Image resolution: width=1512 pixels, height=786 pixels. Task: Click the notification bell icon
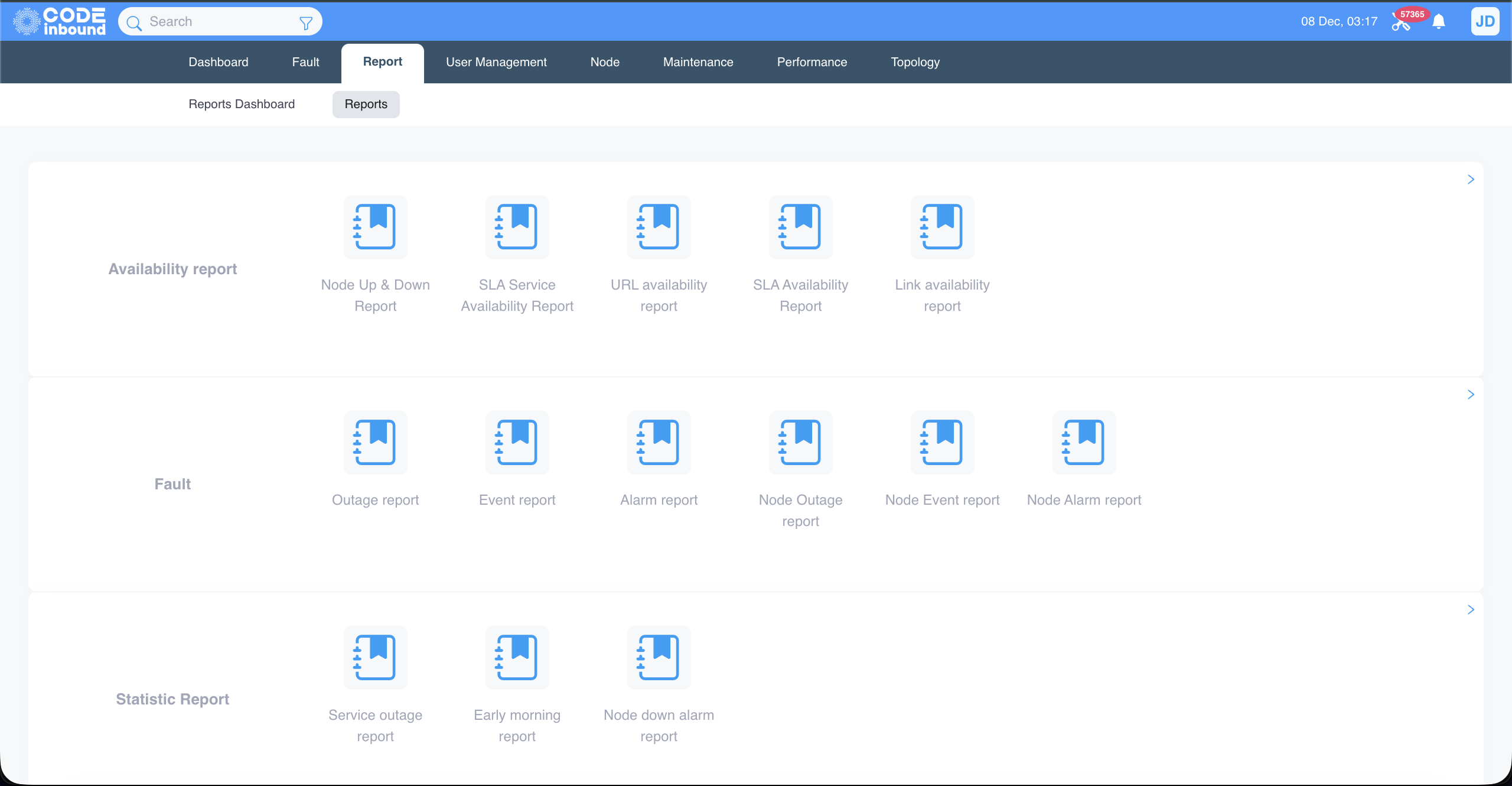pos(1439,22)
